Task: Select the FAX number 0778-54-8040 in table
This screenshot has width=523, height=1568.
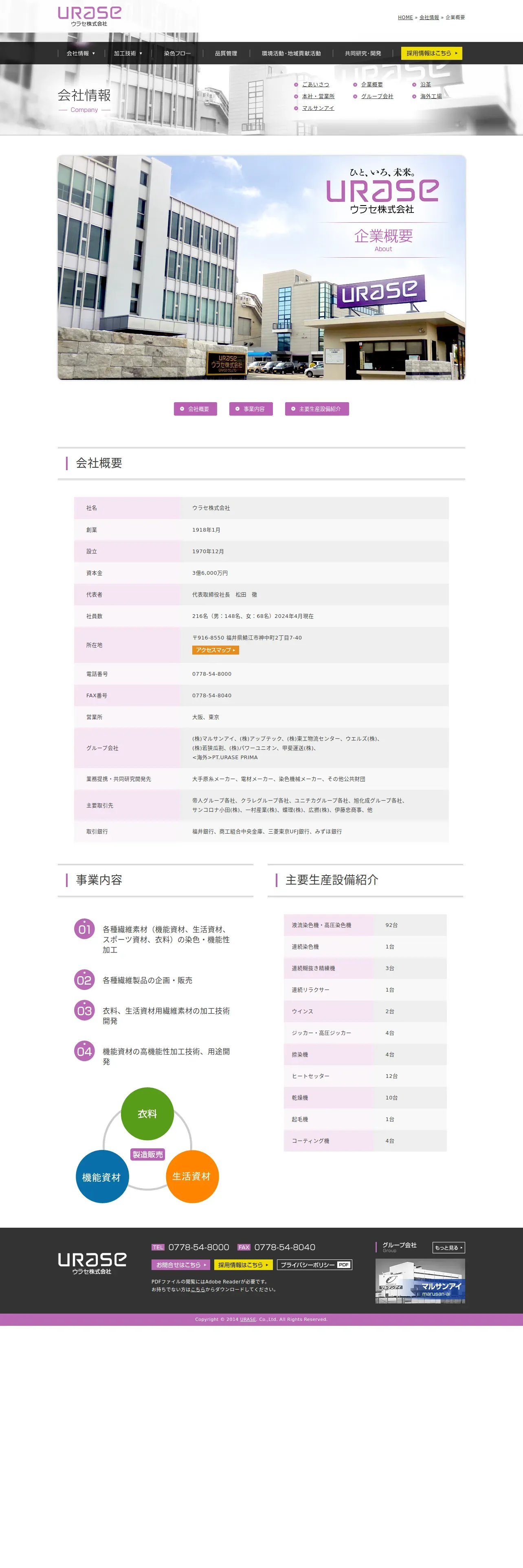Action: 212,695
